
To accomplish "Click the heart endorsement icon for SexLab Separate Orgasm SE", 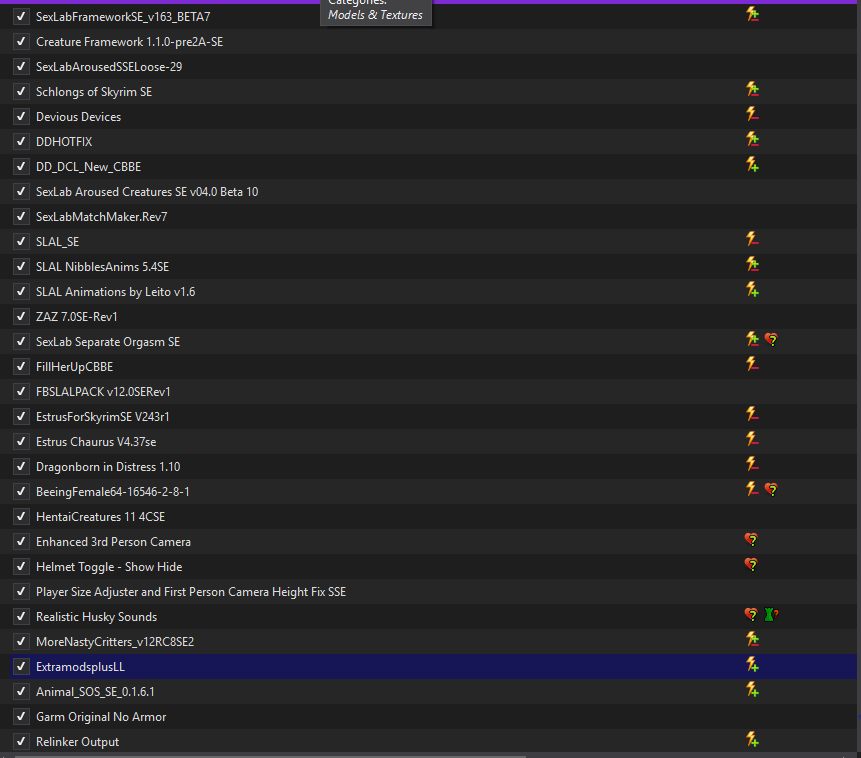I will click(771, 340).
